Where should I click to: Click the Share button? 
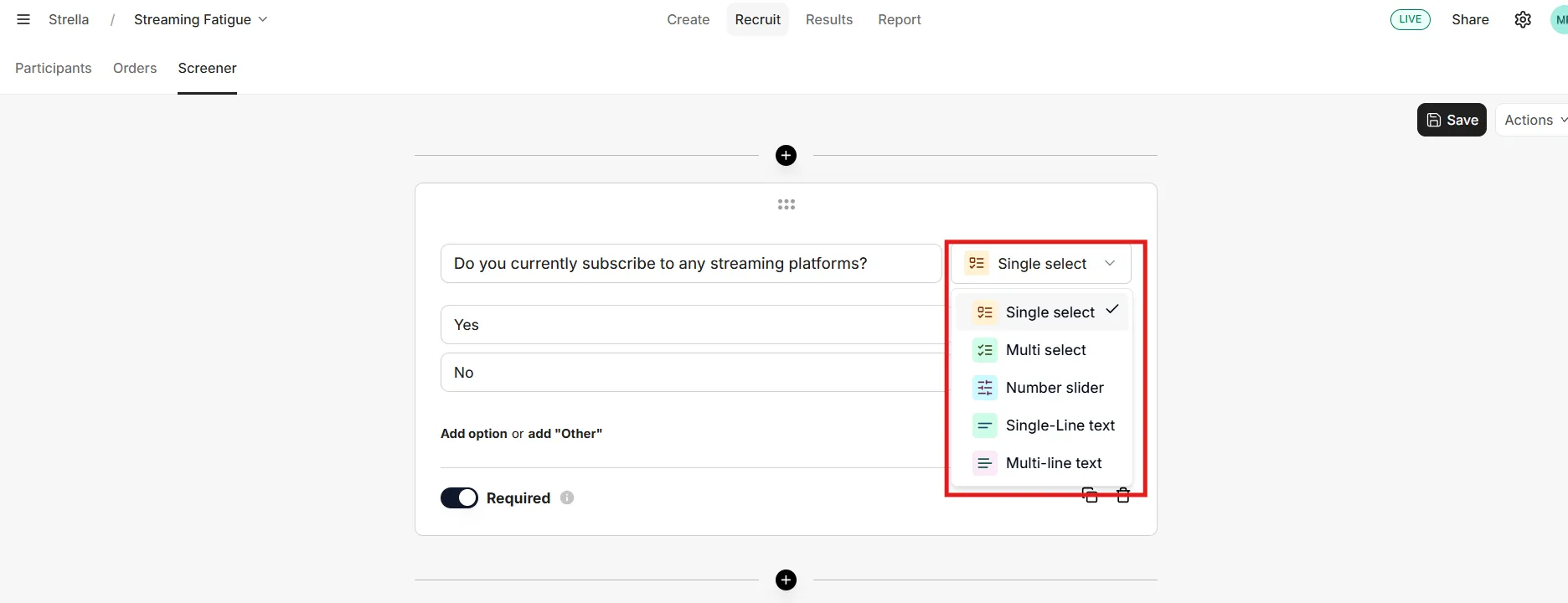(x=1470, y=19)
